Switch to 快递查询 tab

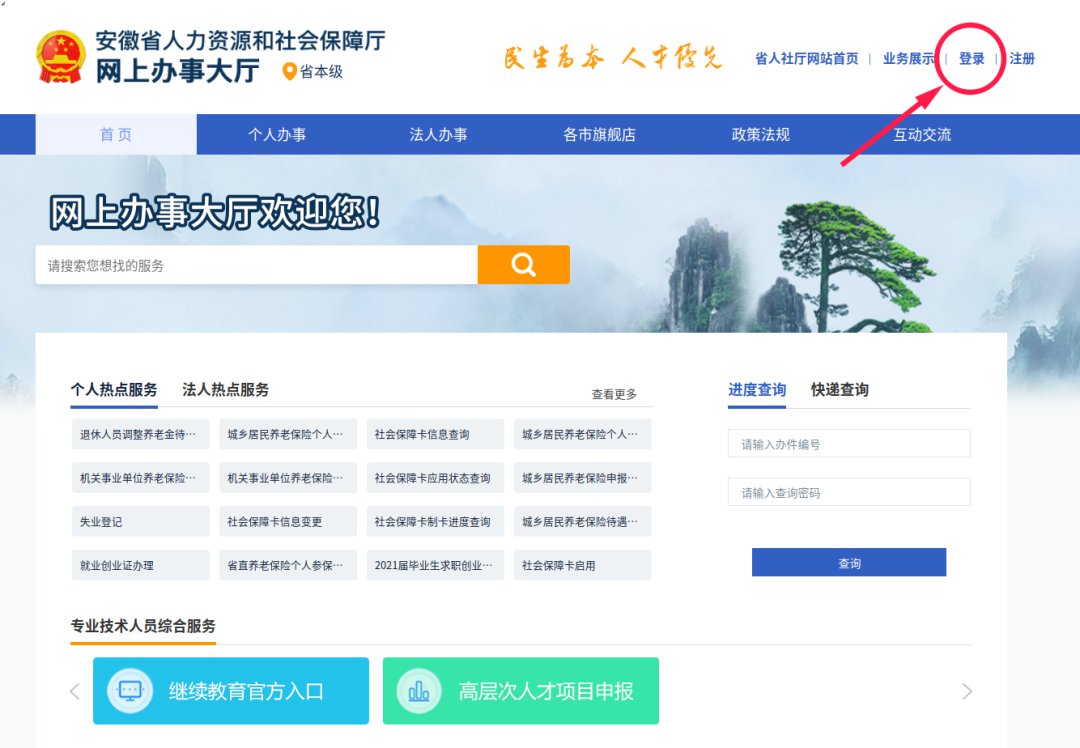[839, 390]
